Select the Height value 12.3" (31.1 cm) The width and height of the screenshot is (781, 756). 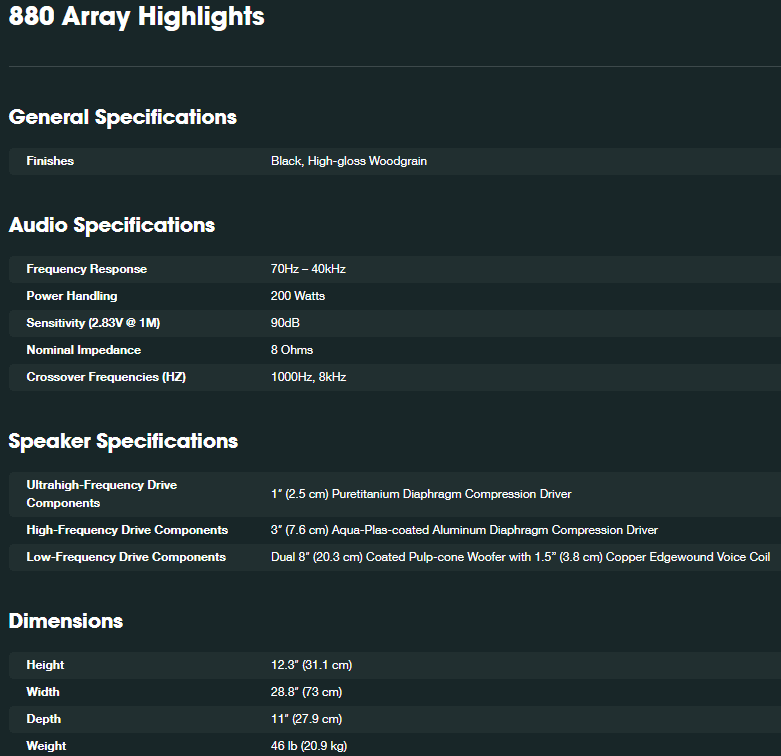click(x=311, y=665)
